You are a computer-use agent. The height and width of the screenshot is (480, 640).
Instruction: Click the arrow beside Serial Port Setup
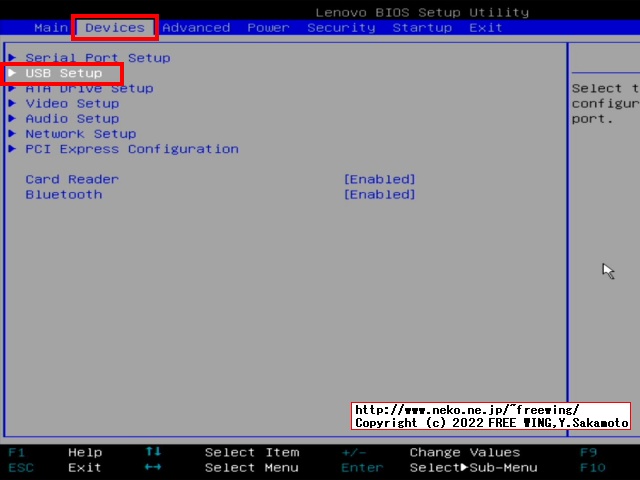tap(12, 58)
